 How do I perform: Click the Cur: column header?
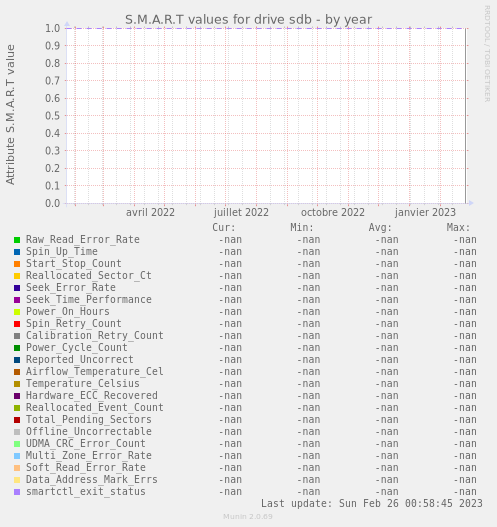click(x=224, y=228)
